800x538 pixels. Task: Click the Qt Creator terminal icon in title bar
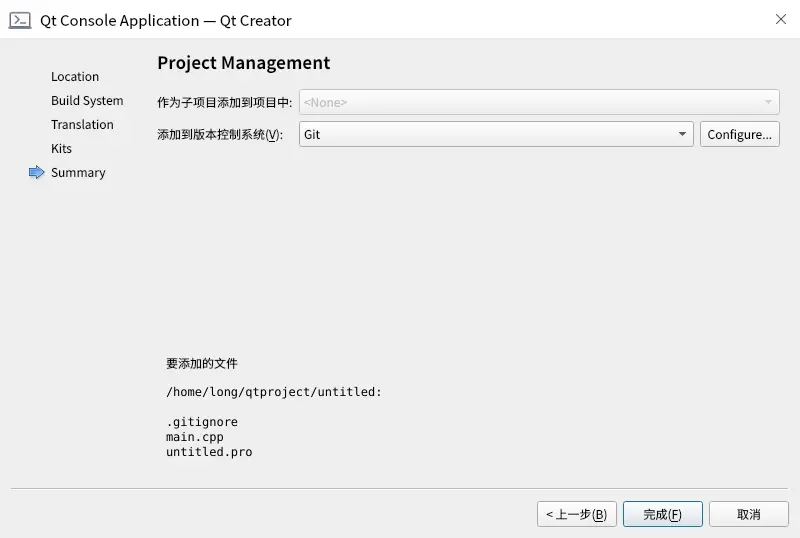20,20
